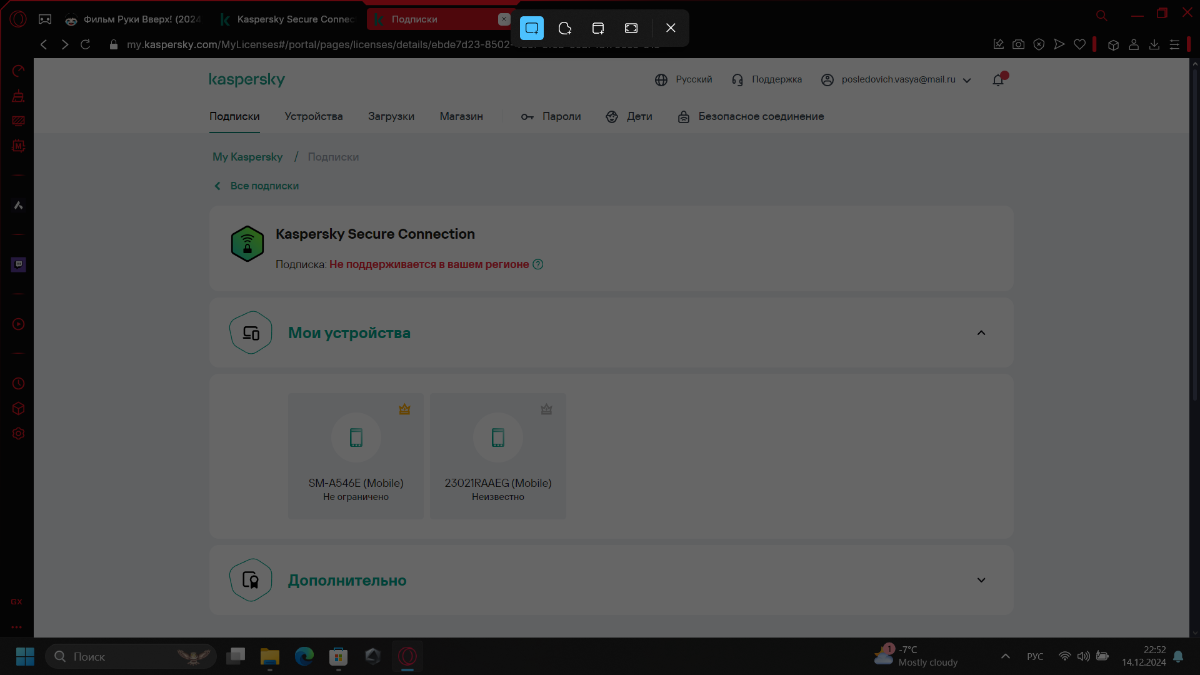Click the taskbar Поиск search box
Viewport: 1200px width, 675px height.
(130, 656)
